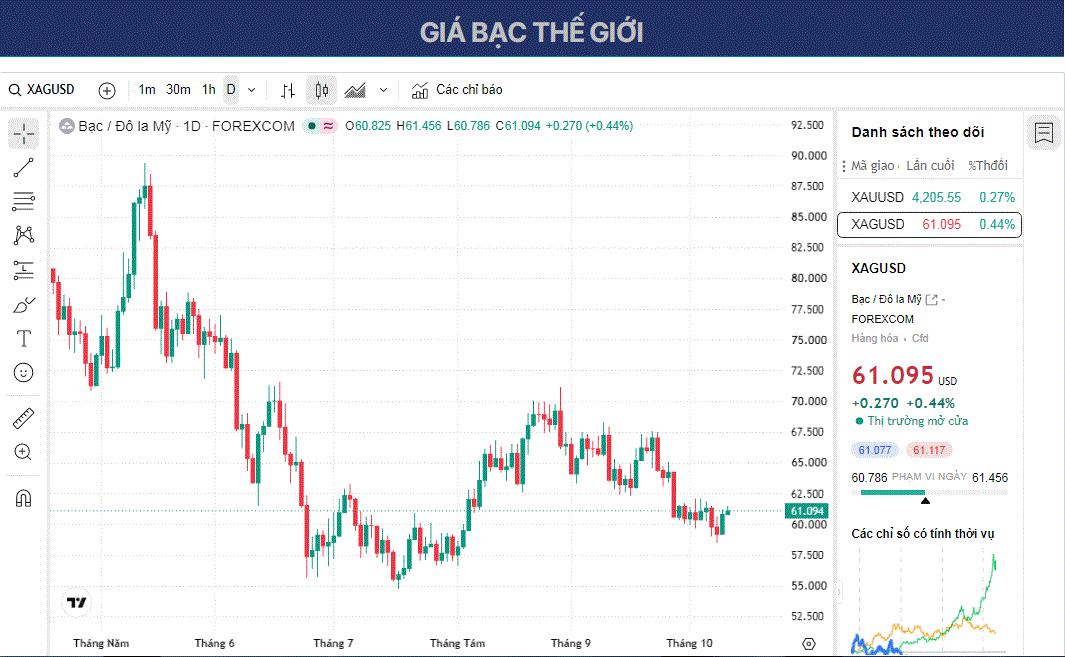Sort watchlist by Mã giao column
This screenshot has width=1065, height=657.
click(x=873, y=166)
